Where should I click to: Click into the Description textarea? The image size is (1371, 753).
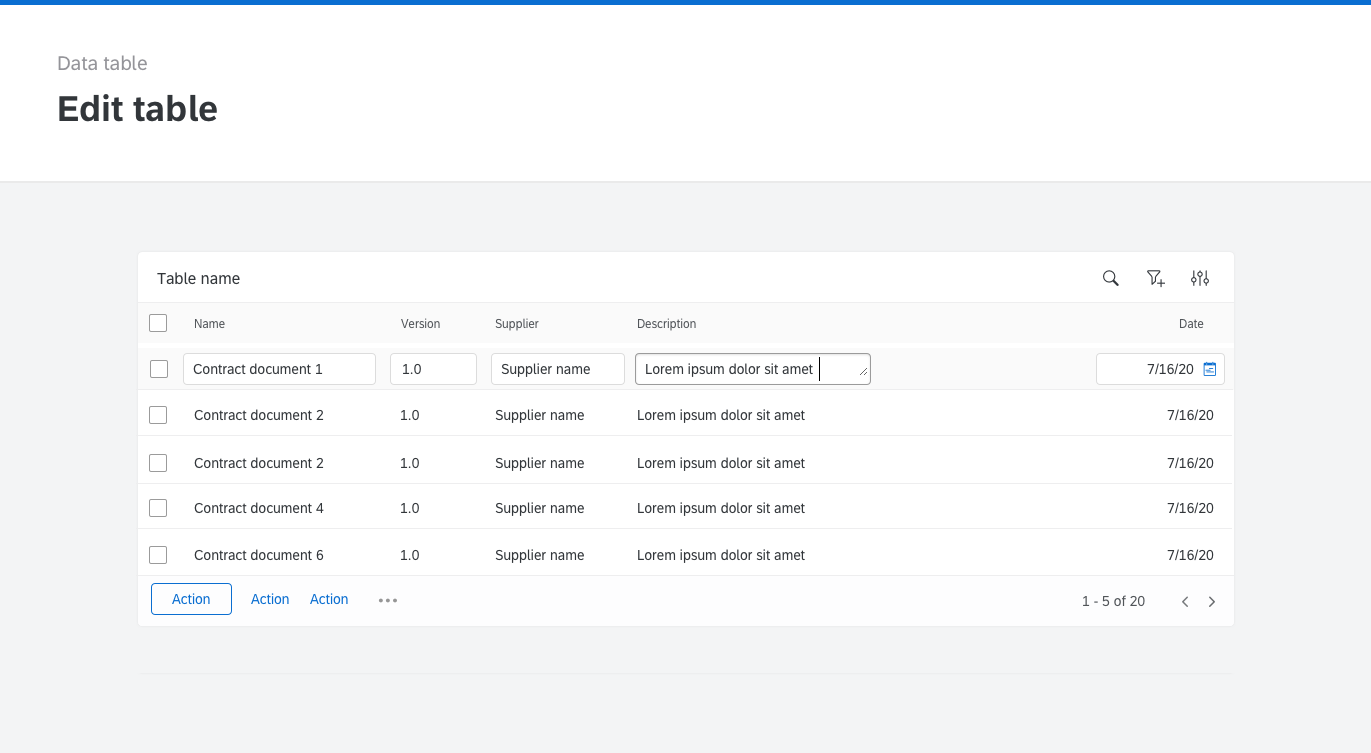[753, 369]
